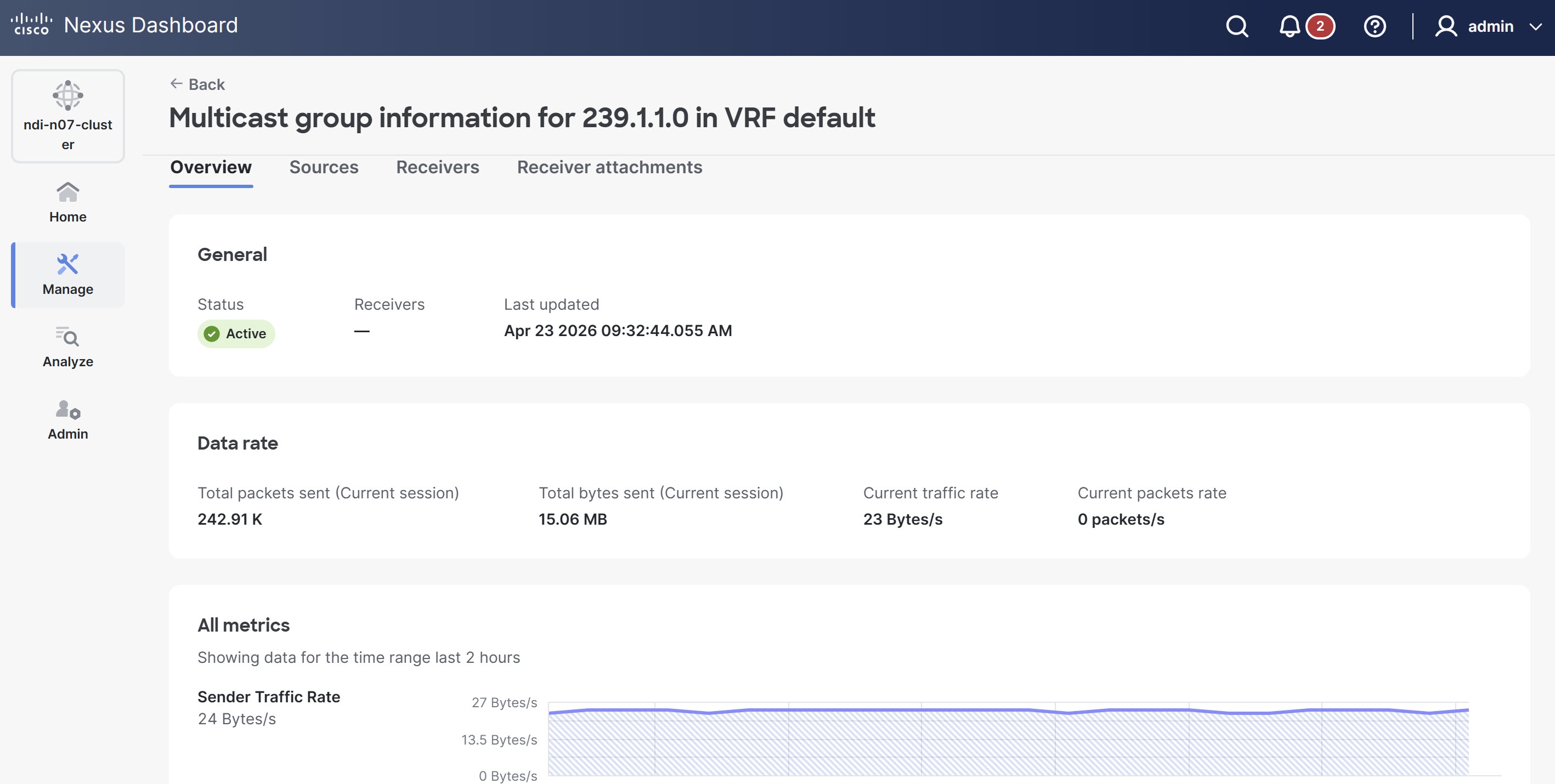Click the admin user avatar icon
The height and width of the screenshot is (784, 1555).
point(1446,26)
